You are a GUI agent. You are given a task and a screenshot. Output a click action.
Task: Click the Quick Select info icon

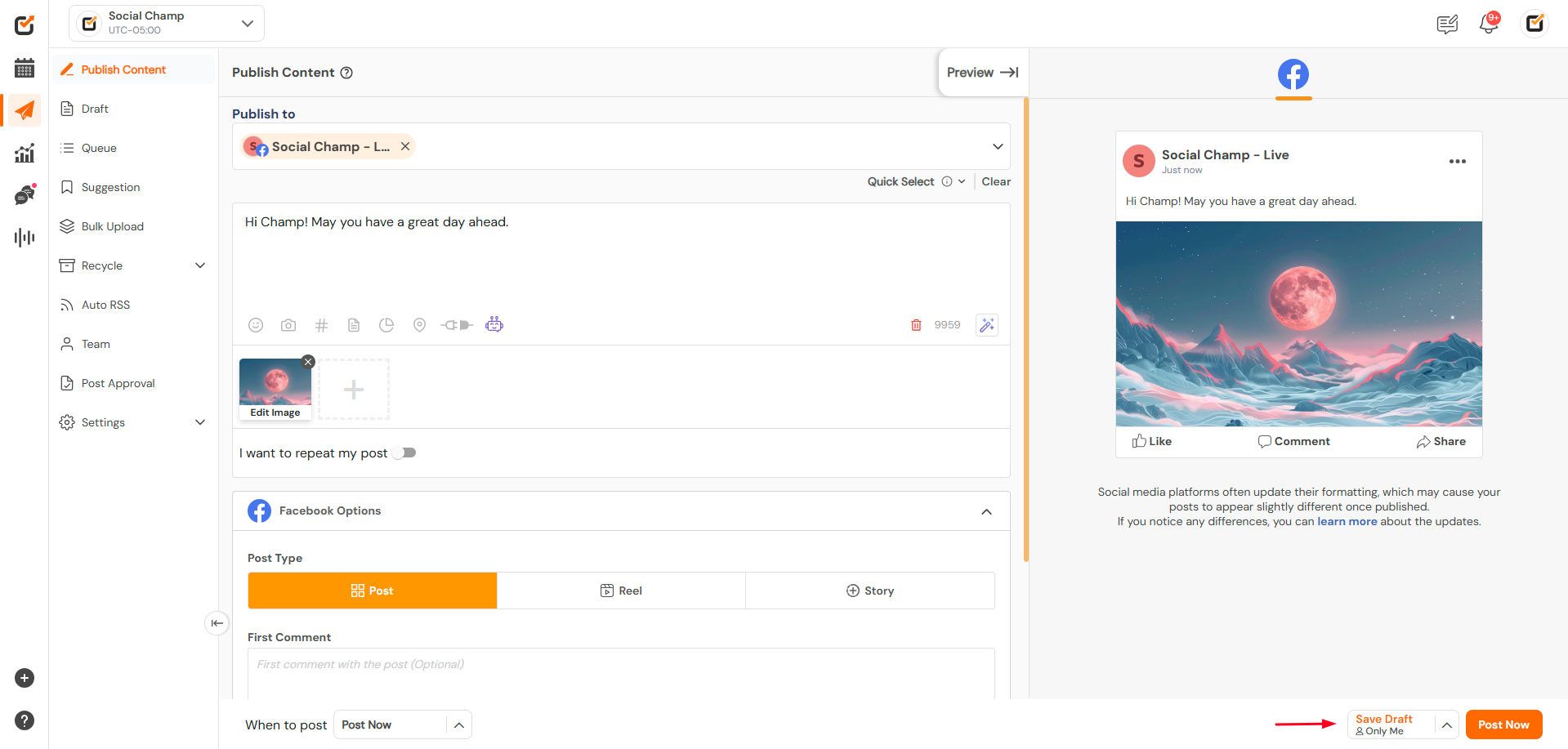(947, 181)
